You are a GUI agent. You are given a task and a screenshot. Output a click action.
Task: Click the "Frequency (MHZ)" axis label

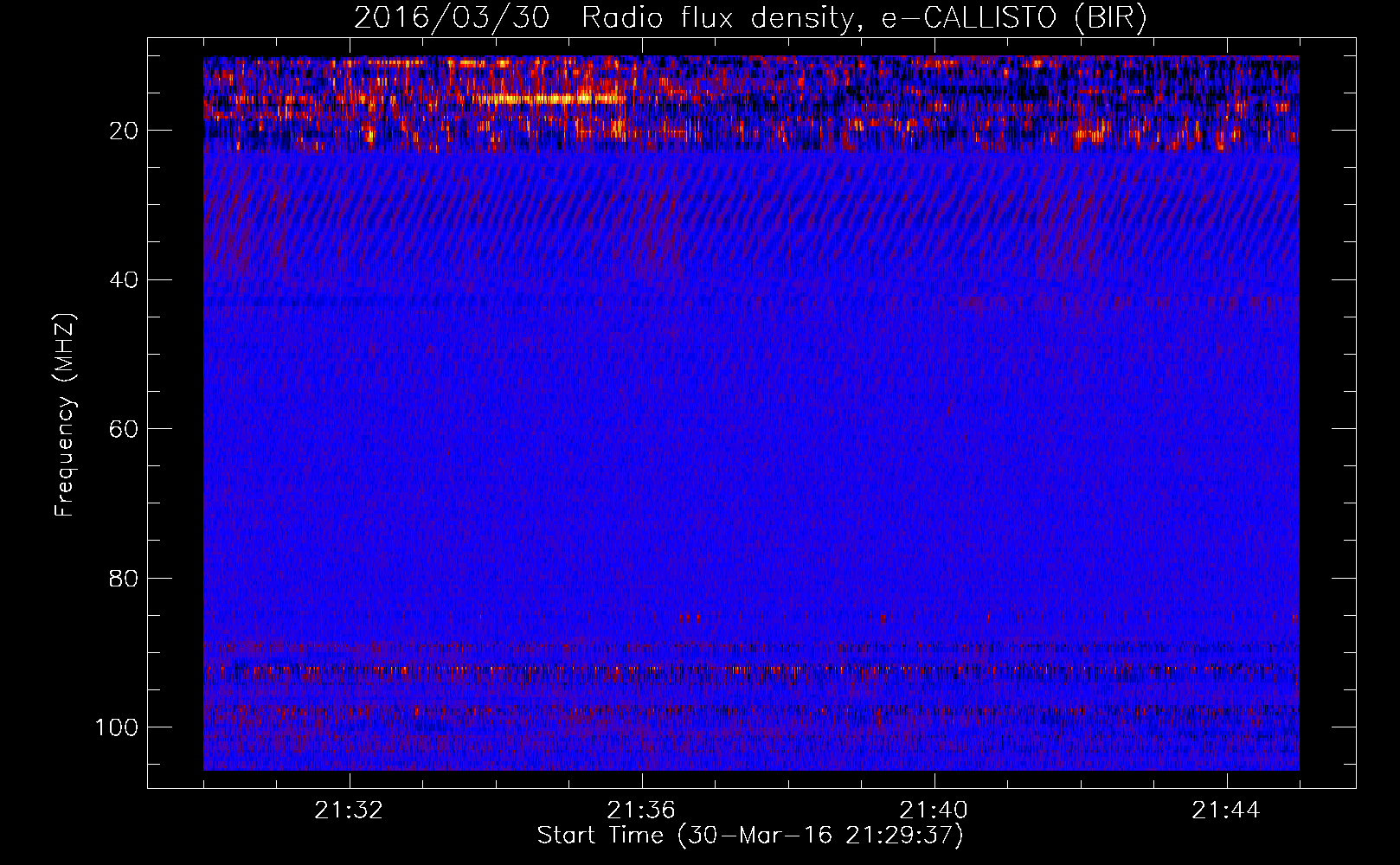[66, 414]
